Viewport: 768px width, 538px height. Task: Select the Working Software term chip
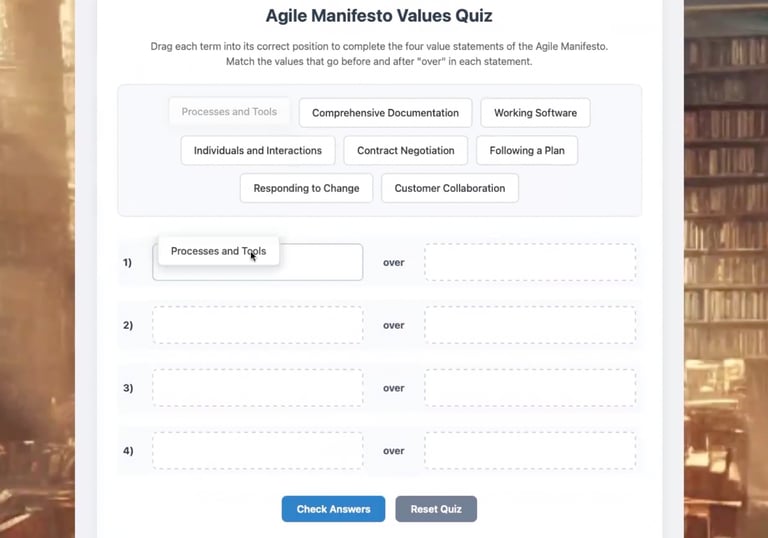[535, 113]
